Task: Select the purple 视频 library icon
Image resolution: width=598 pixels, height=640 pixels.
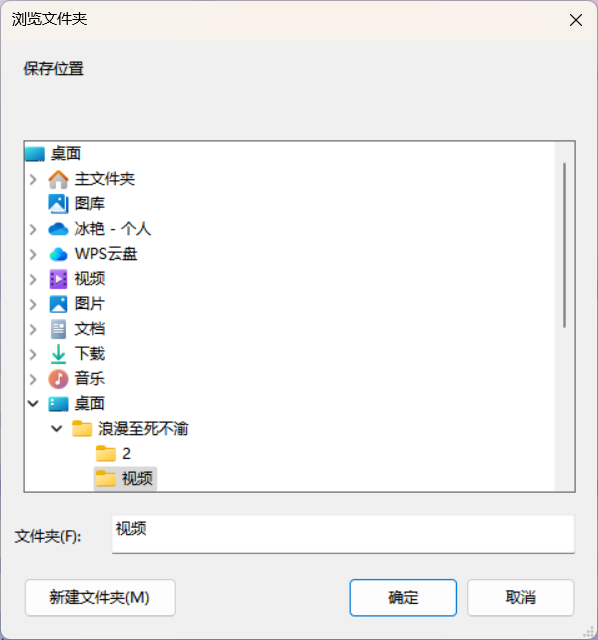Action: (x=58, y=279)
